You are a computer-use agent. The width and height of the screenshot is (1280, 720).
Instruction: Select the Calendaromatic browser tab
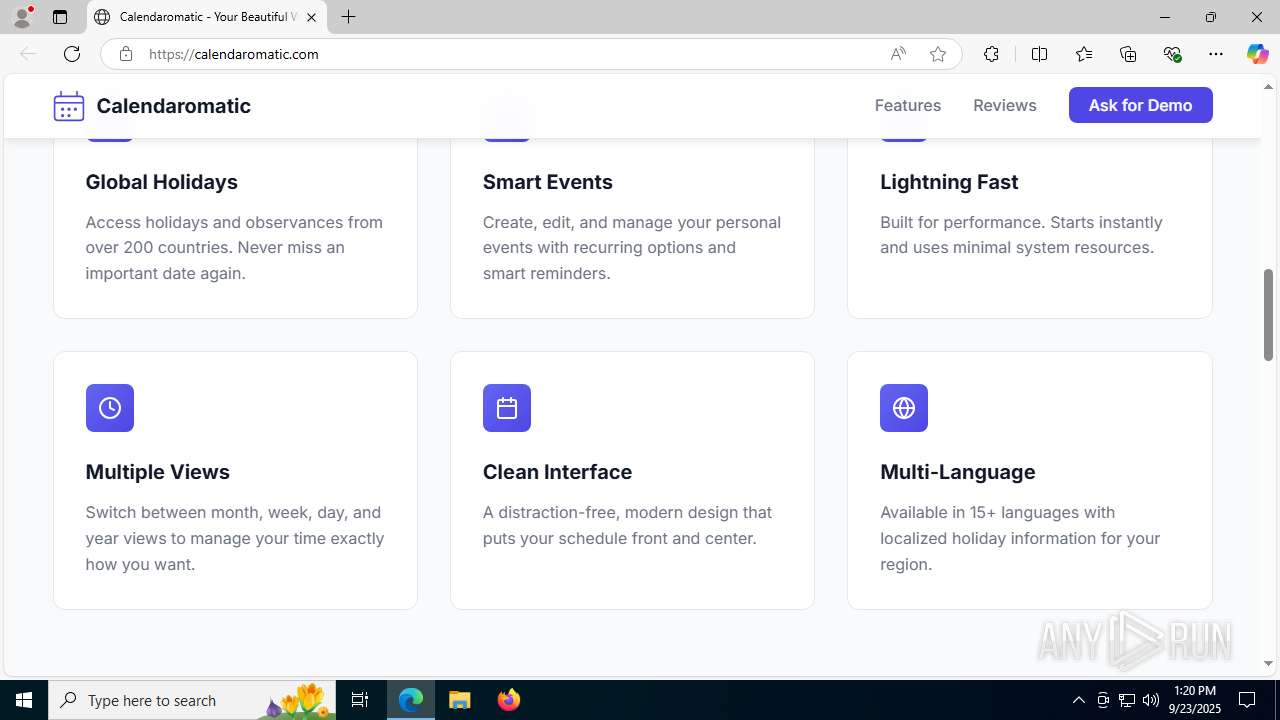[x=207, y=17]
